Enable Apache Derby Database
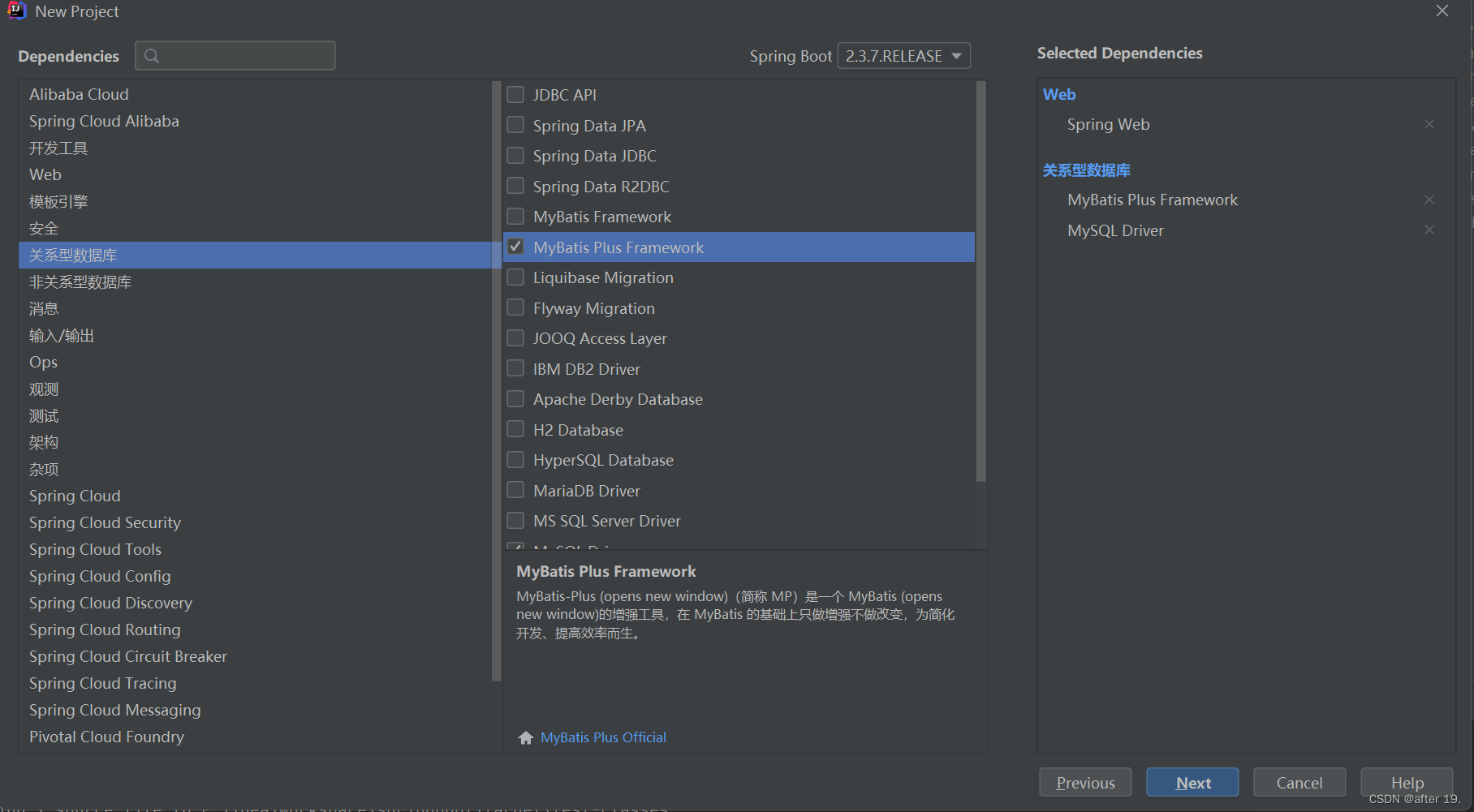1474x812 pixels. [x=515, y=399]
